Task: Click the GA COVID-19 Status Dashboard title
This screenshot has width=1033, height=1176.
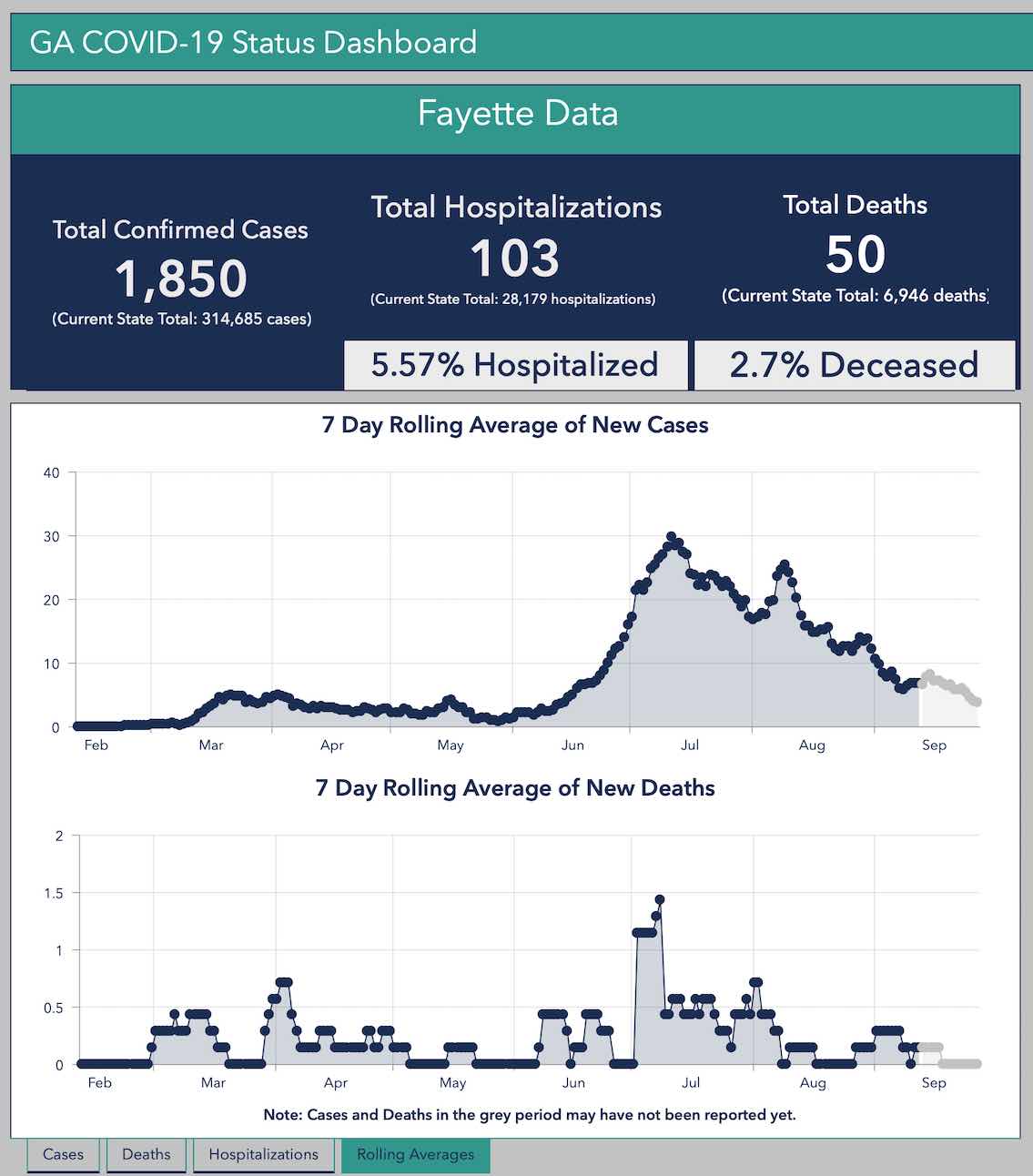Action: [253, 43]
